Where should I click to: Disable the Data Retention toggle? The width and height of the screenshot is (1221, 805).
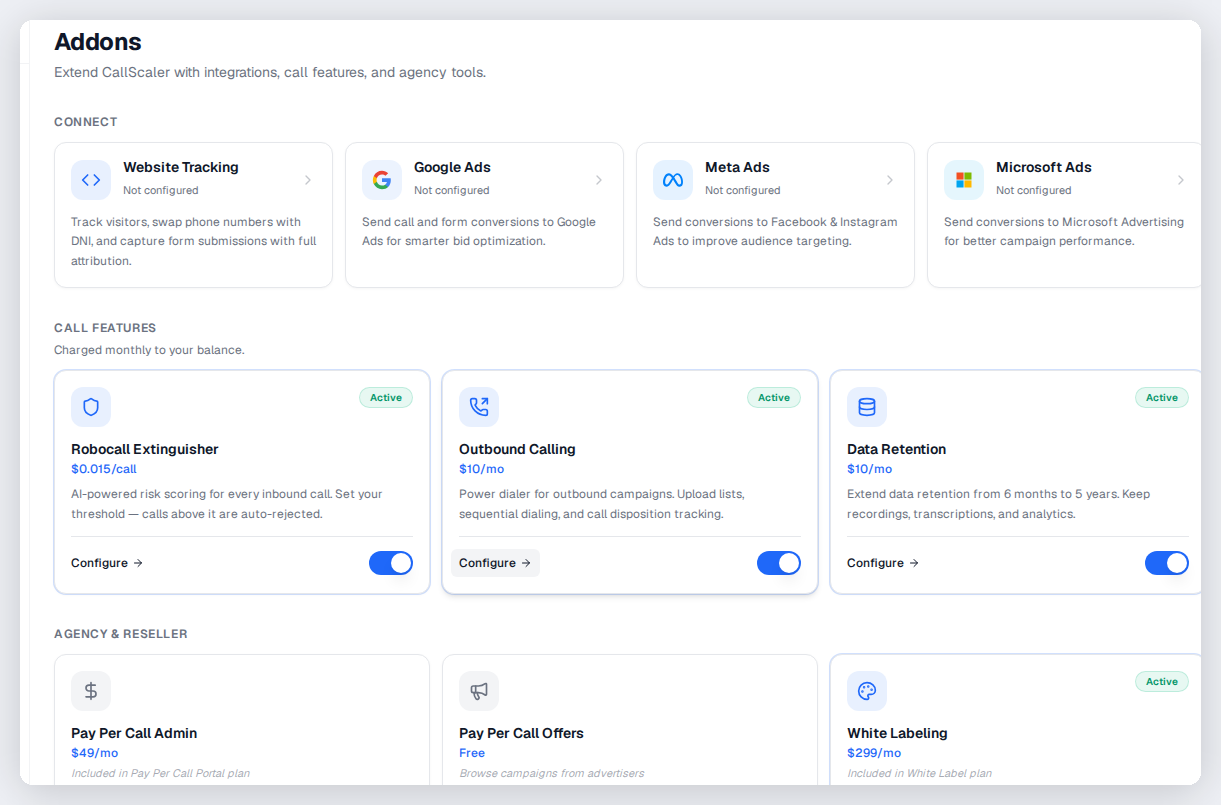pos(1167,563)
